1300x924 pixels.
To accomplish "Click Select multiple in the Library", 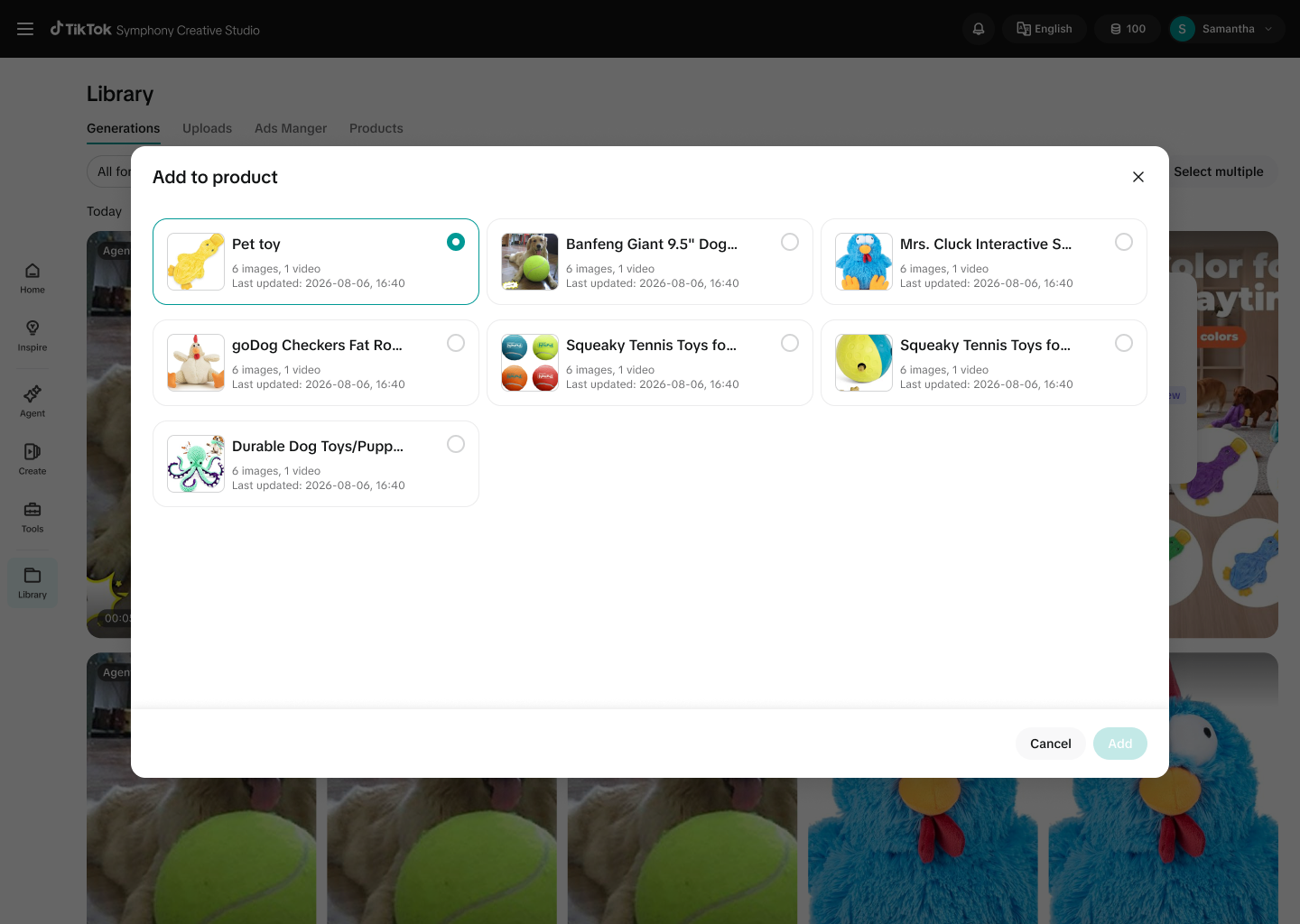I will point(1219,171).
